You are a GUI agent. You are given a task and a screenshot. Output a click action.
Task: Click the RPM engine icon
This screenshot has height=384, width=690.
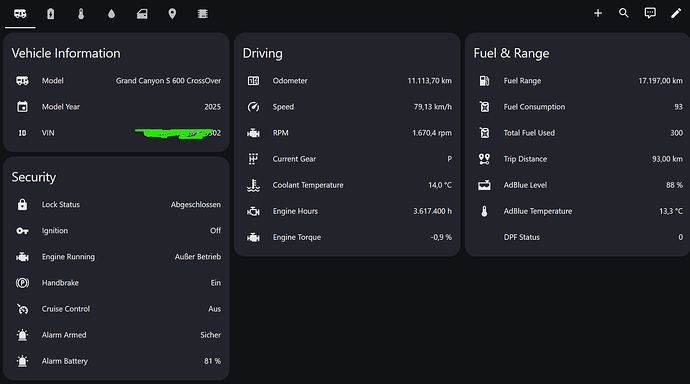pos(253,133)
